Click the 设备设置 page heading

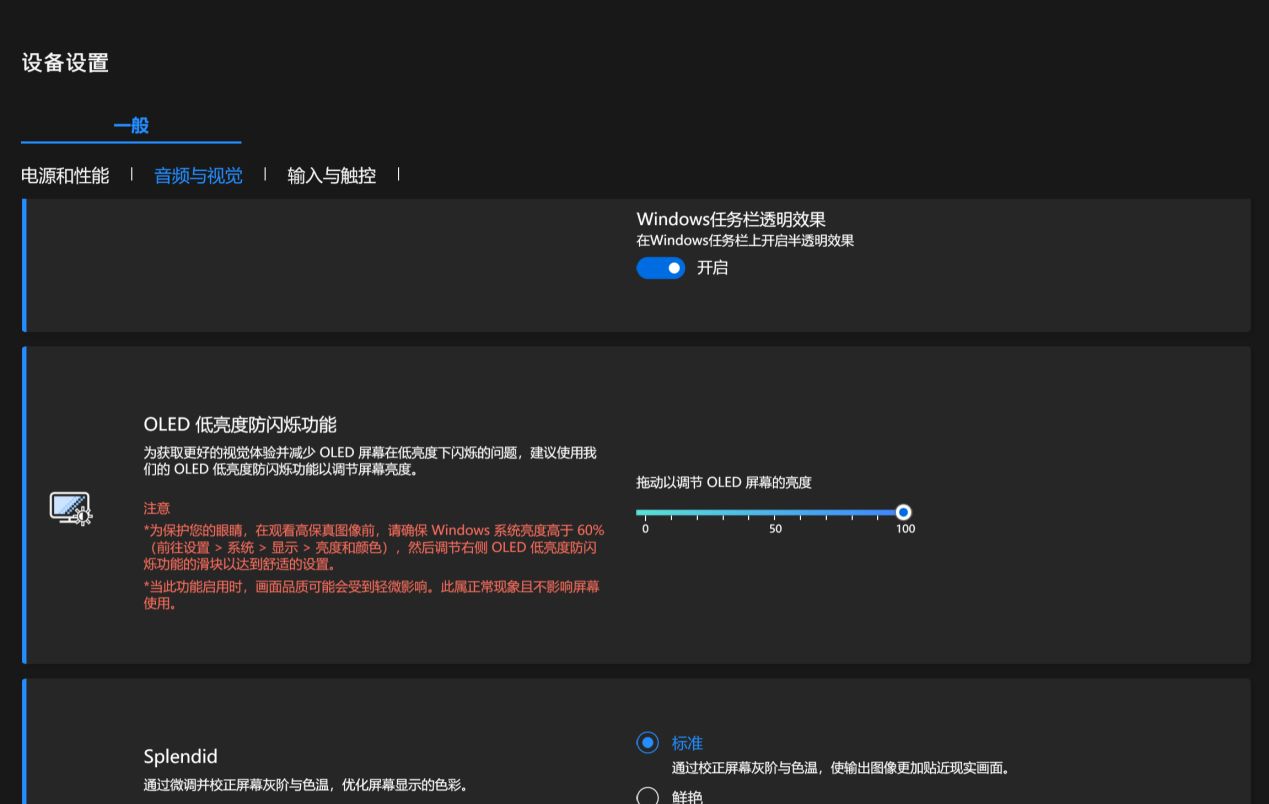click(x=65, y=63)
